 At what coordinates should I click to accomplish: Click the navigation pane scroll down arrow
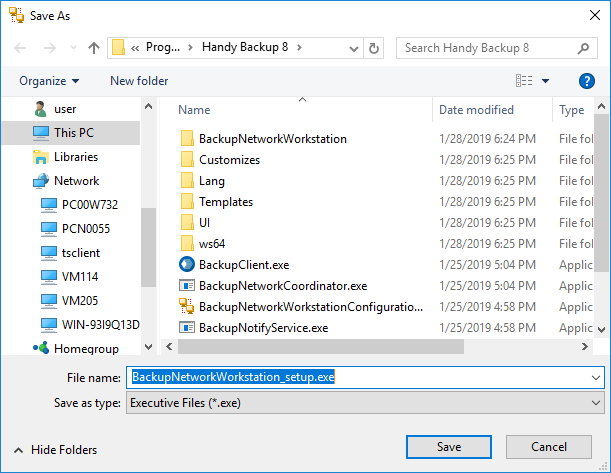coord(148,347)
